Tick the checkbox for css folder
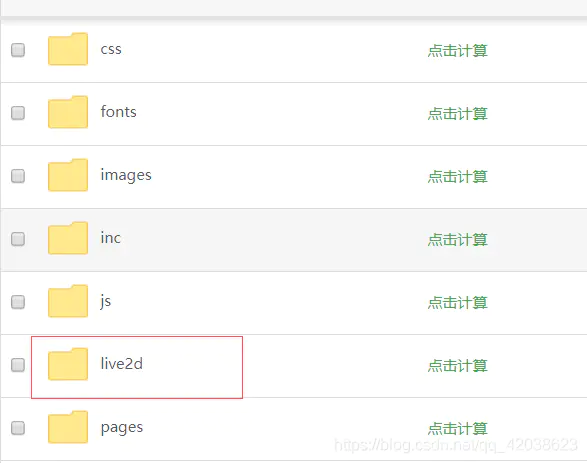This screenshot has height=463, width=587. pos(18,50)
